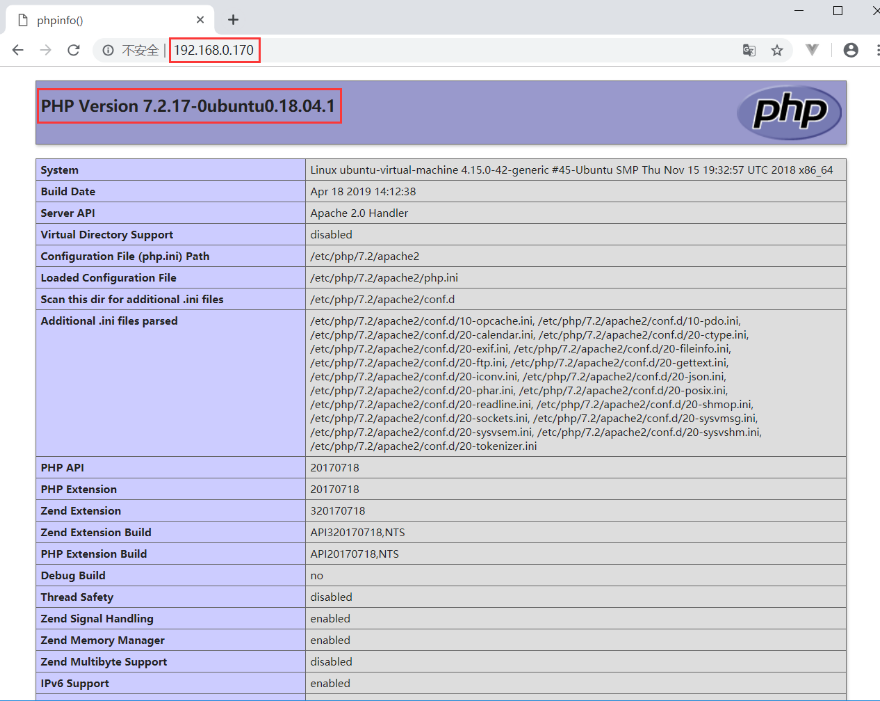The width and height of the screenshot is (880, 701).
Task: Open the user profile avatar
Action: point(851,50)
